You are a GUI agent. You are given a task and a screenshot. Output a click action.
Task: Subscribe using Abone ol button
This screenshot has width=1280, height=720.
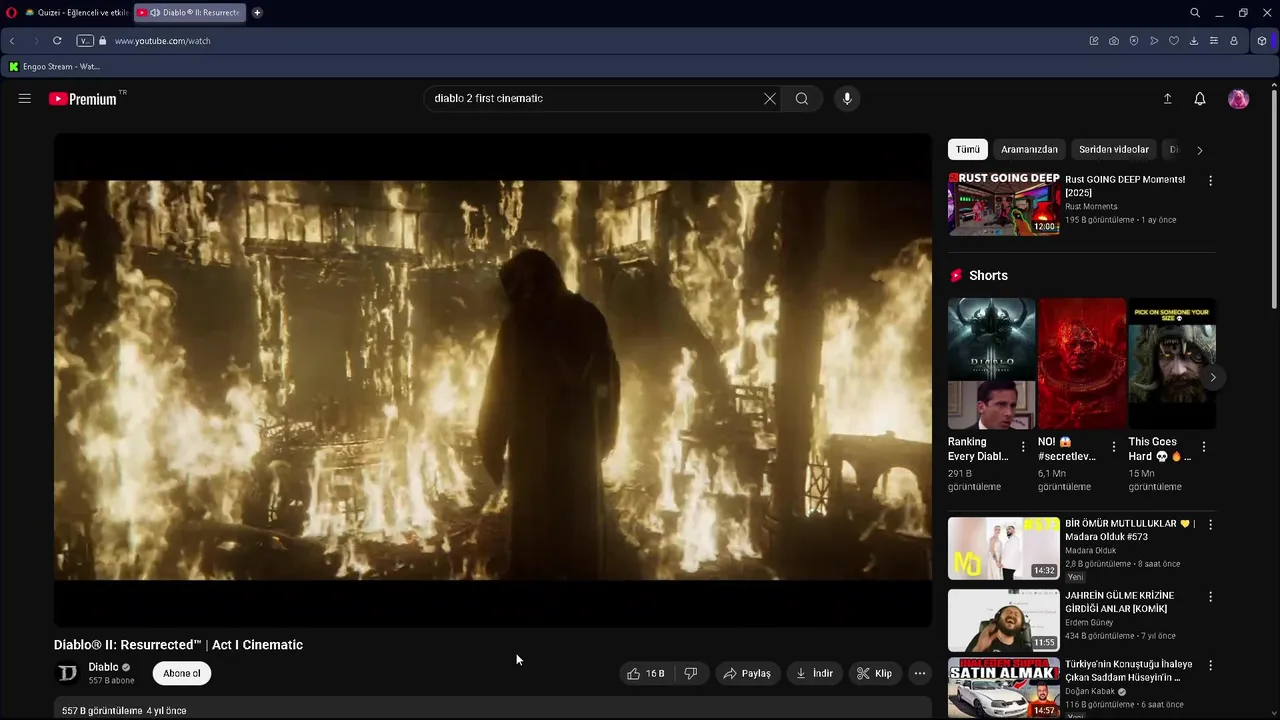182,673
